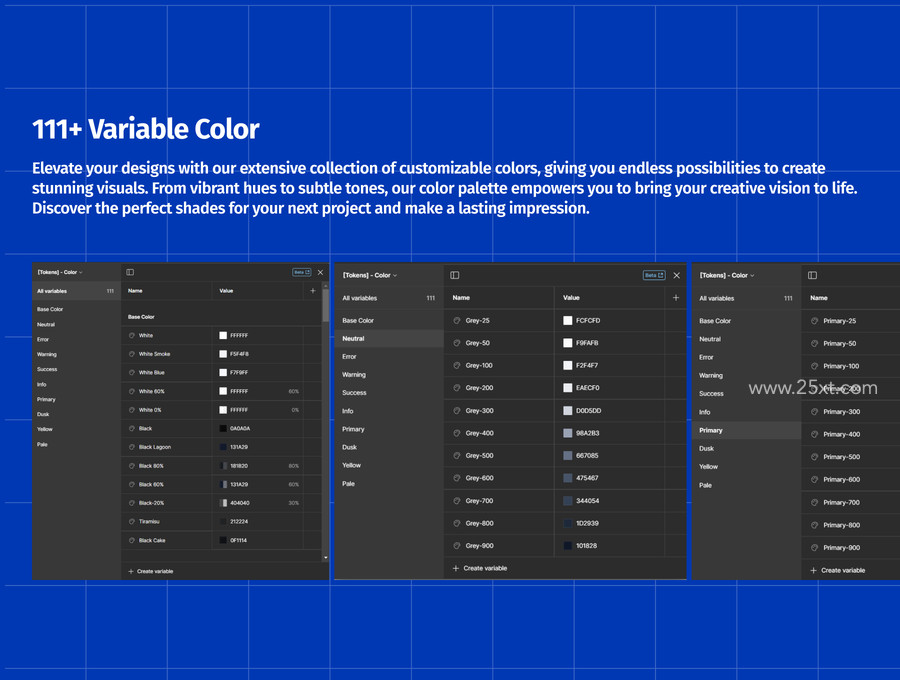Screen dimensions: 900x680
Task: Click the Grey-800 variable name
Action: tap(479, 523)
